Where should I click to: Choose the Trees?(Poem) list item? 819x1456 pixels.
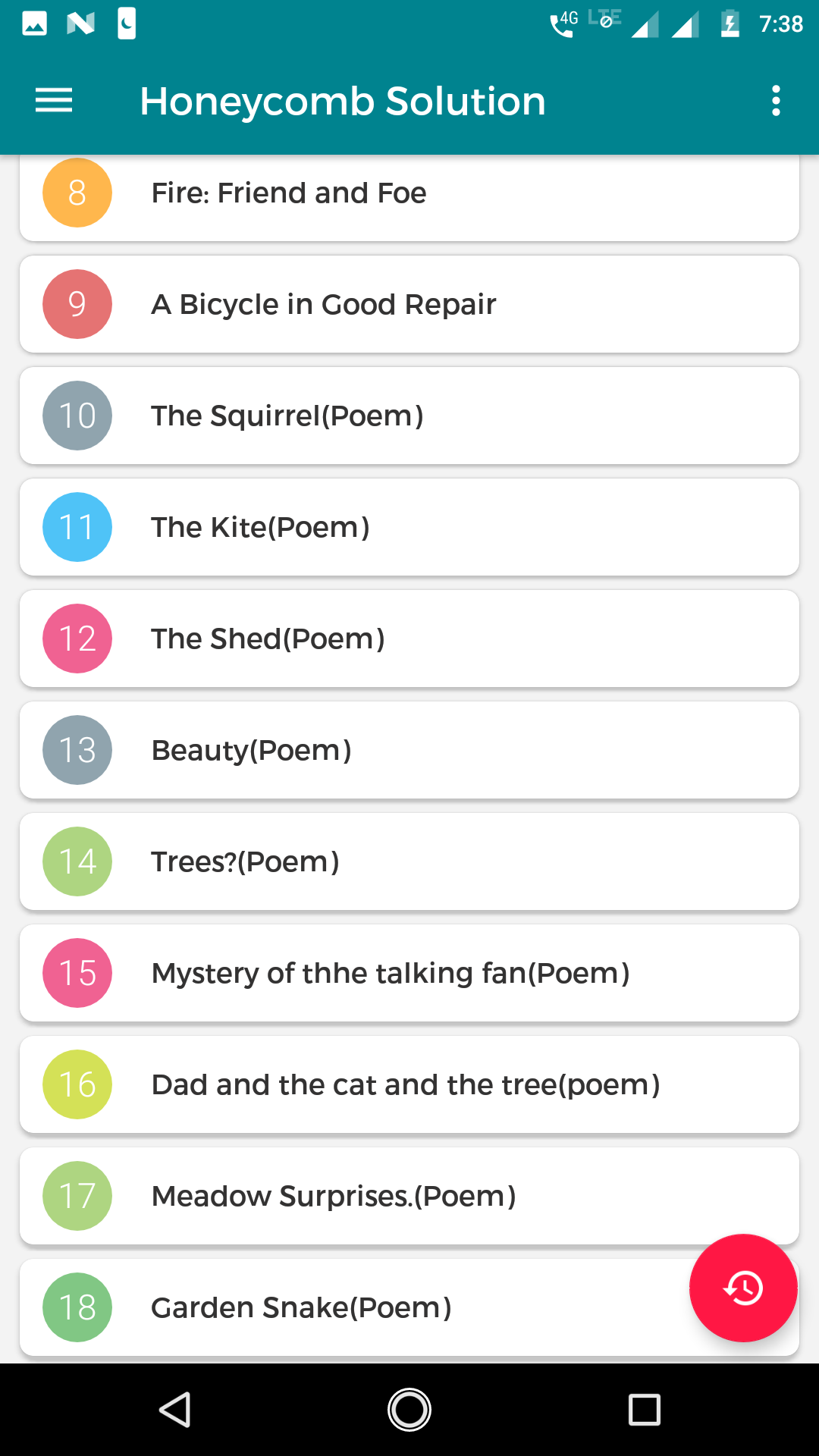coord(245,862)
